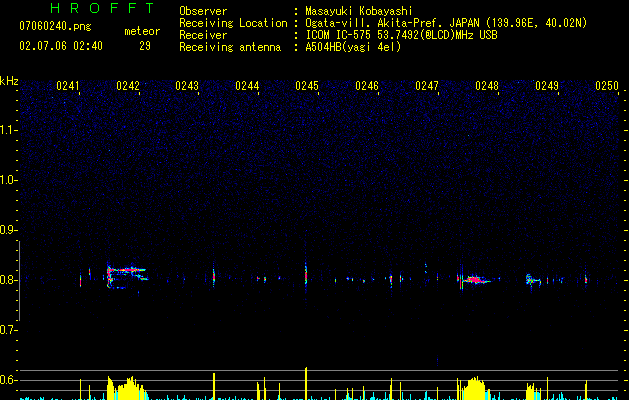Screen dimensions: 629x400
Task: Click the meteor label above the count
Action: pos(142,31)
